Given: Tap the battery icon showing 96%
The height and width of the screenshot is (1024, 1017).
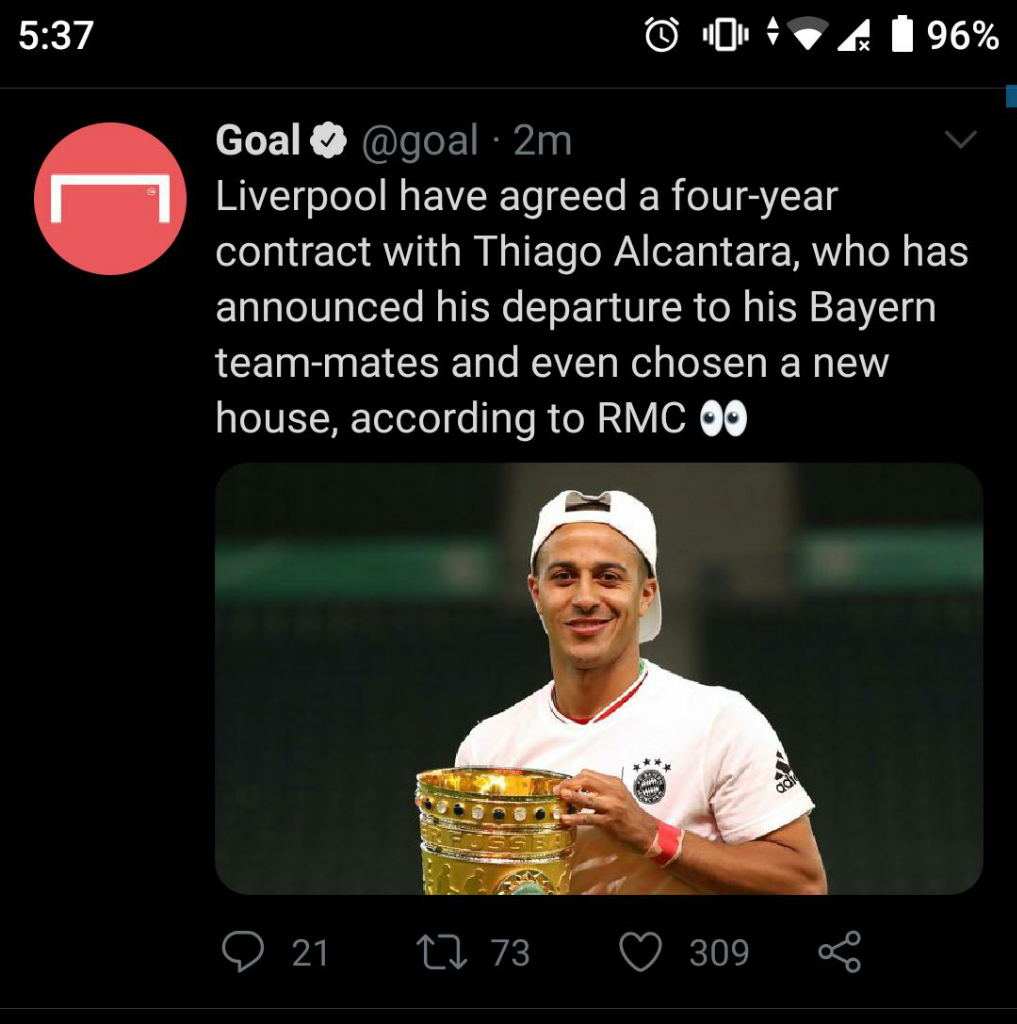Looking at the screenshot, I should pos(903,36).
